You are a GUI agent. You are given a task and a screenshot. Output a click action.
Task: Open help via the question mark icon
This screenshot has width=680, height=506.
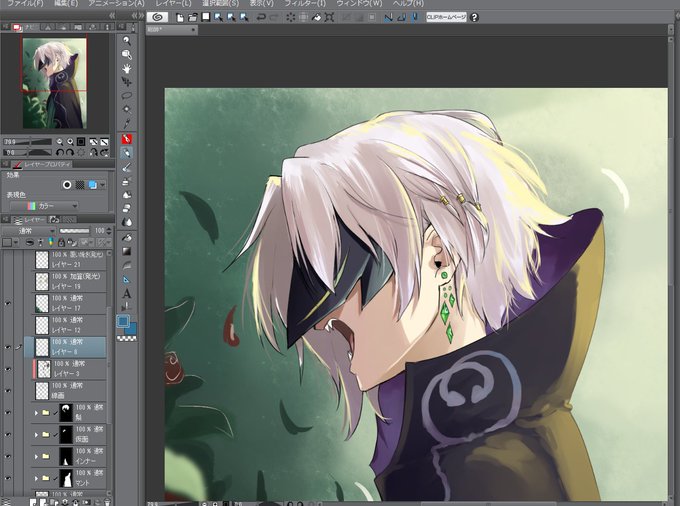(474, 17)
